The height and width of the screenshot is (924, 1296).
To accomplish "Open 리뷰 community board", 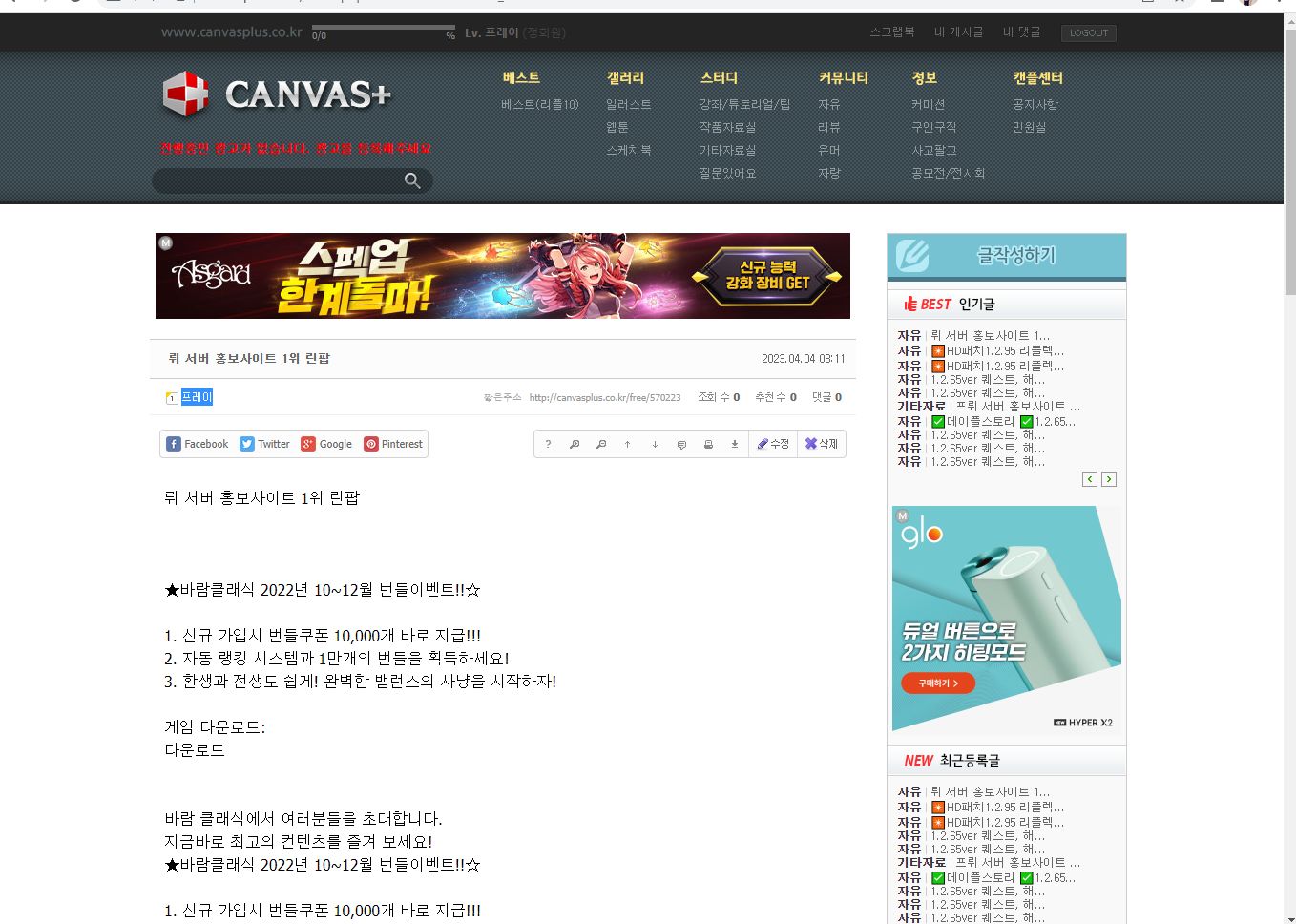I will click(x=829, y=128).
